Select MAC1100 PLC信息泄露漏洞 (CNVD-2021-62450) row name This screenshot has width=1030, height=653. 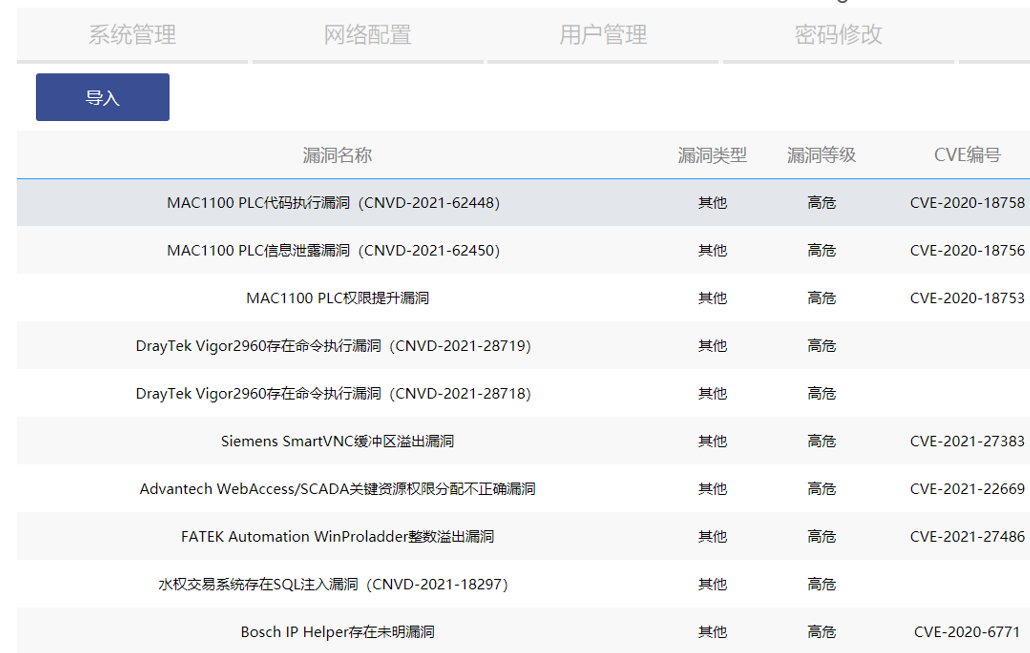tap(334, 250)
